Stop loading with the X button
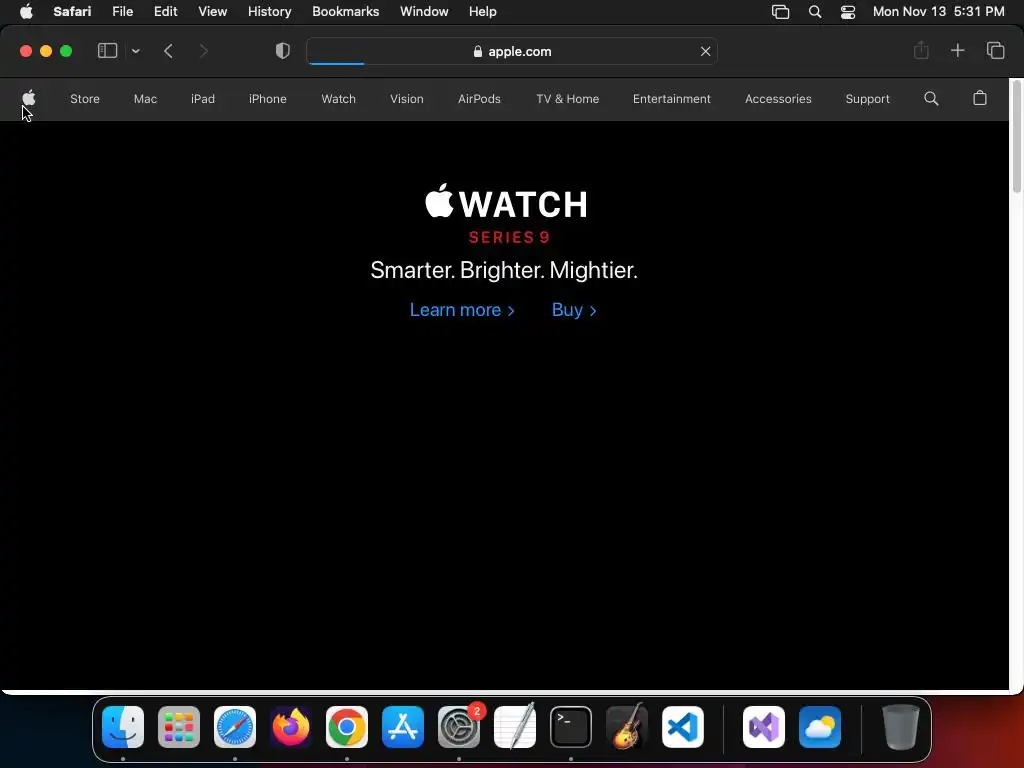The width and height of the screenshot is (1024, 768). [705, 51]
